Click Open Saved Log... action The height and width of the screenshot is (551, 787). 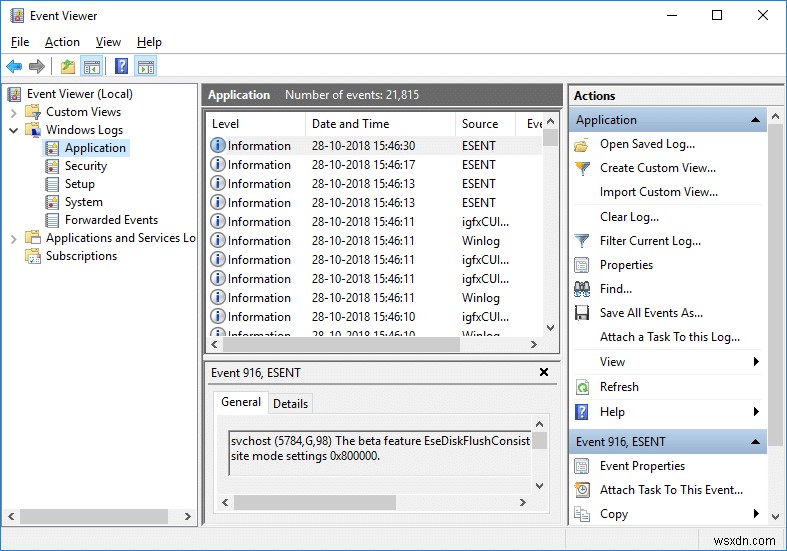pos(647,145)
